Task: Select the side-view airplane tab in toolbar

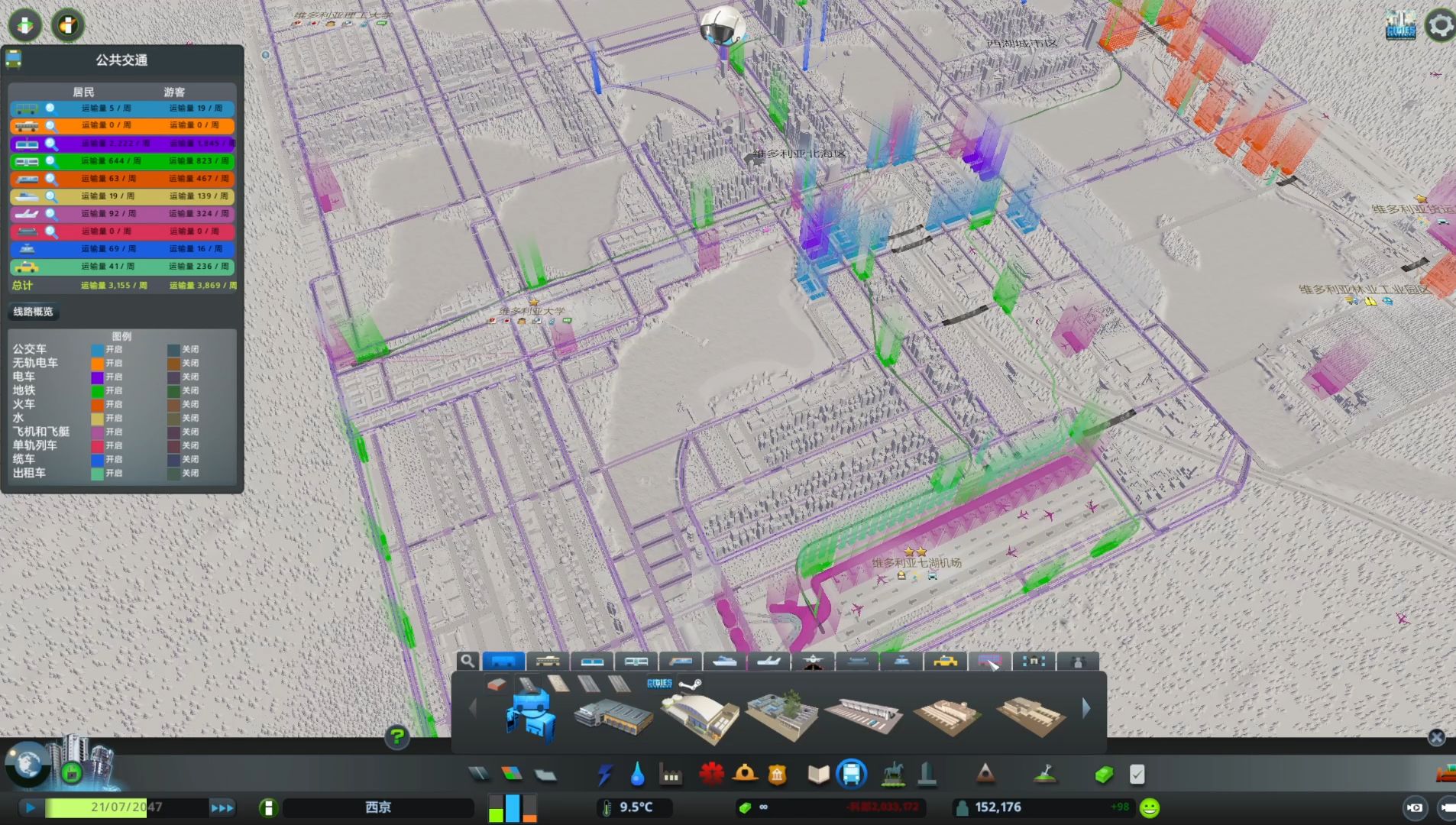Action: pyautogui.click(x=768, y=662)
